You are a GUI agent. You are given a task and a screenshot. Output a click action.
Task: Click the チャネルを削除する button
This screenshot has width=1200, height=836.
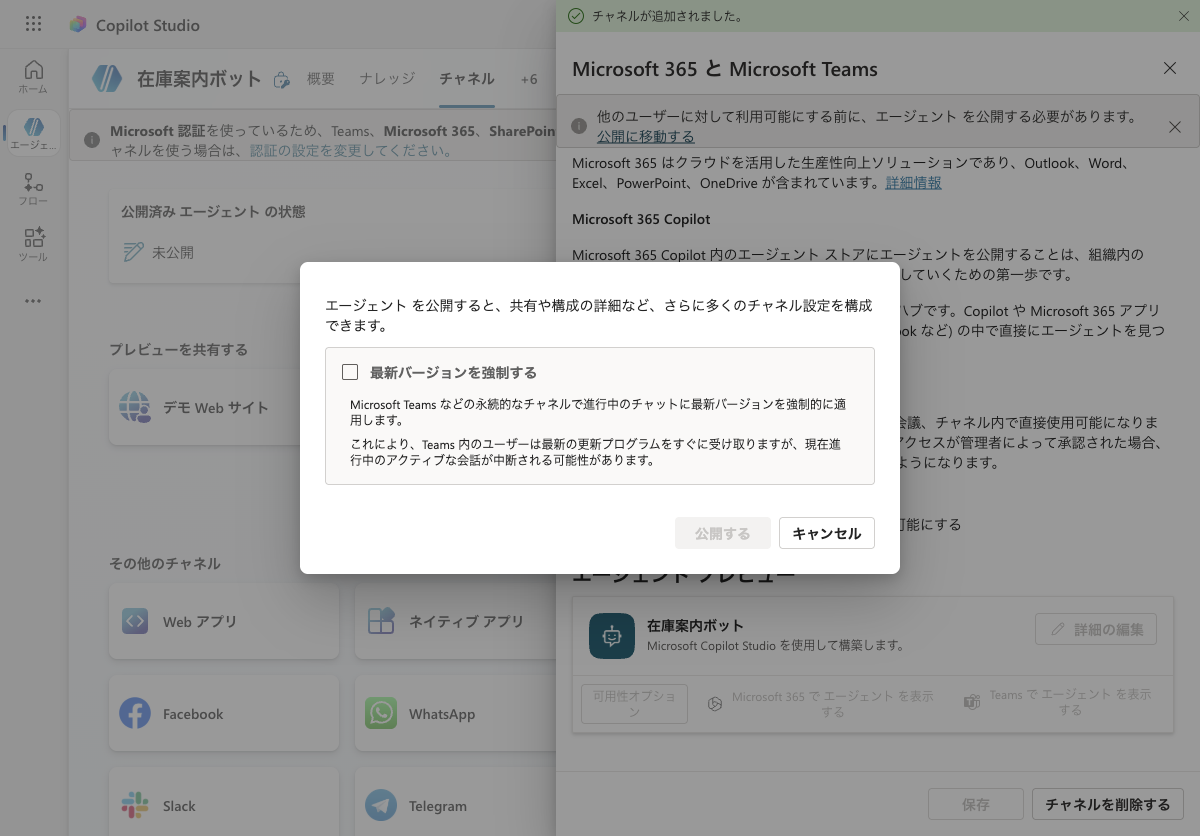click(x=1108, y=804)
